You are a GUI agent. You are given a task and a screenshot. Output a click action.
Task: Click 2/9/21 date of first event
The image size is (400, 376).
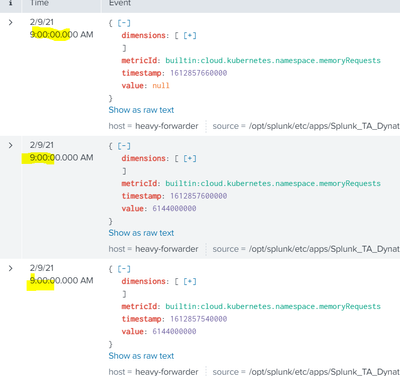pyautogui.click(x=42, y=22)
